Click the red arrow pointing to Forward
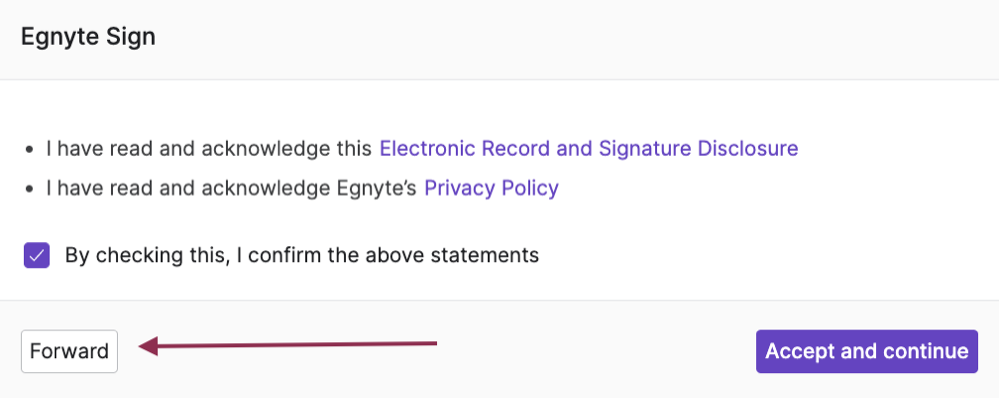The height and width of the screenshot is (398, 999). [288, 346]
